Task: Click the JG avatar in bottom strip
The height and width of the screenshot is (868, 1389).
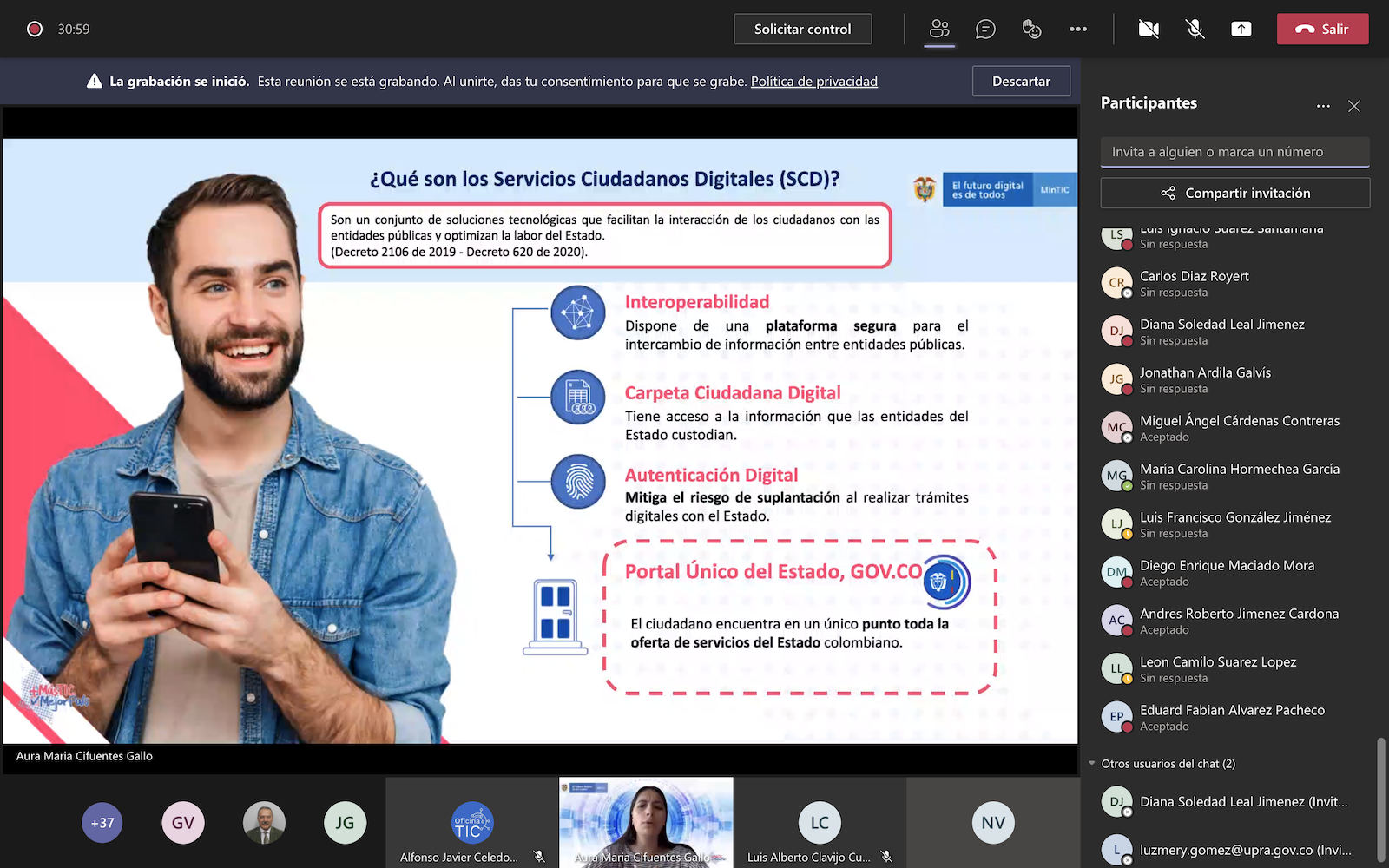Action: coord(345,823)
